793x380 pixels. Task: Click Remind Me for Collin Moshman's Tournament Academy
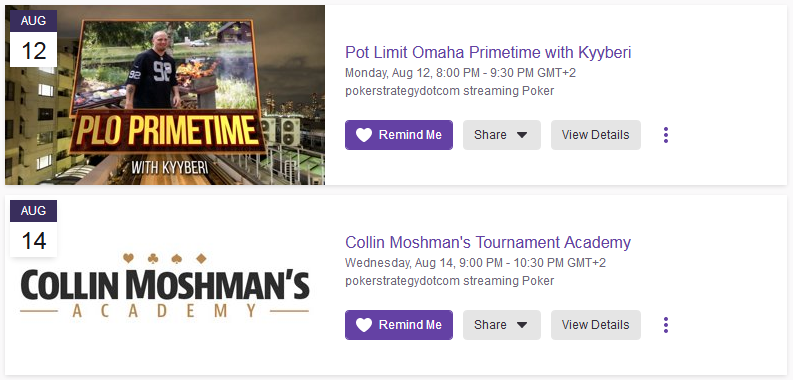(399, 325)
